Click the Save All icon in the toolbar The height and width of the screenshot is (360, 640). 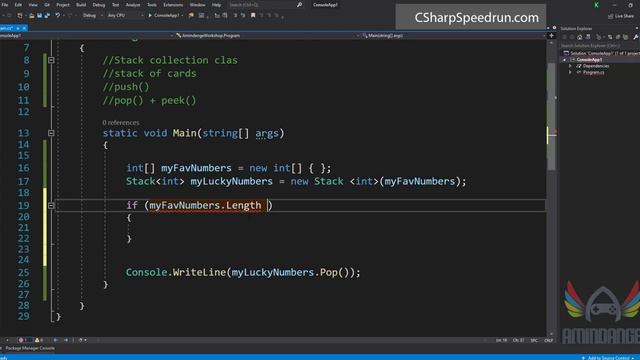pos(47,16)
